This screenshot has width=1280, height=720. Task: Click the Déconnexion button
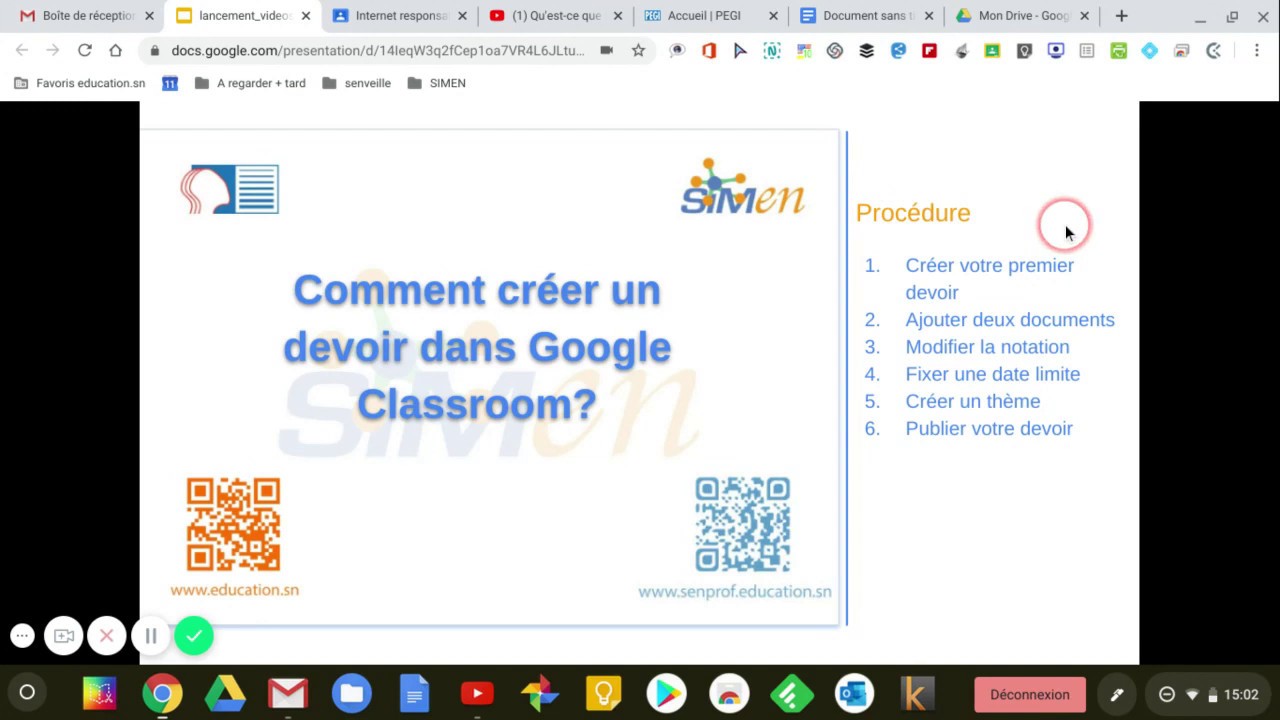point(1030,694)
